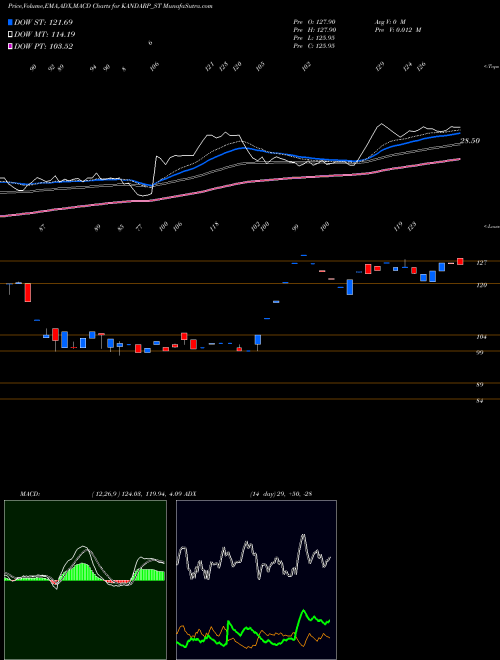Click the blue DOW ST legend swatch
Screen dimensions: 500x660
(x=10, y=22)
